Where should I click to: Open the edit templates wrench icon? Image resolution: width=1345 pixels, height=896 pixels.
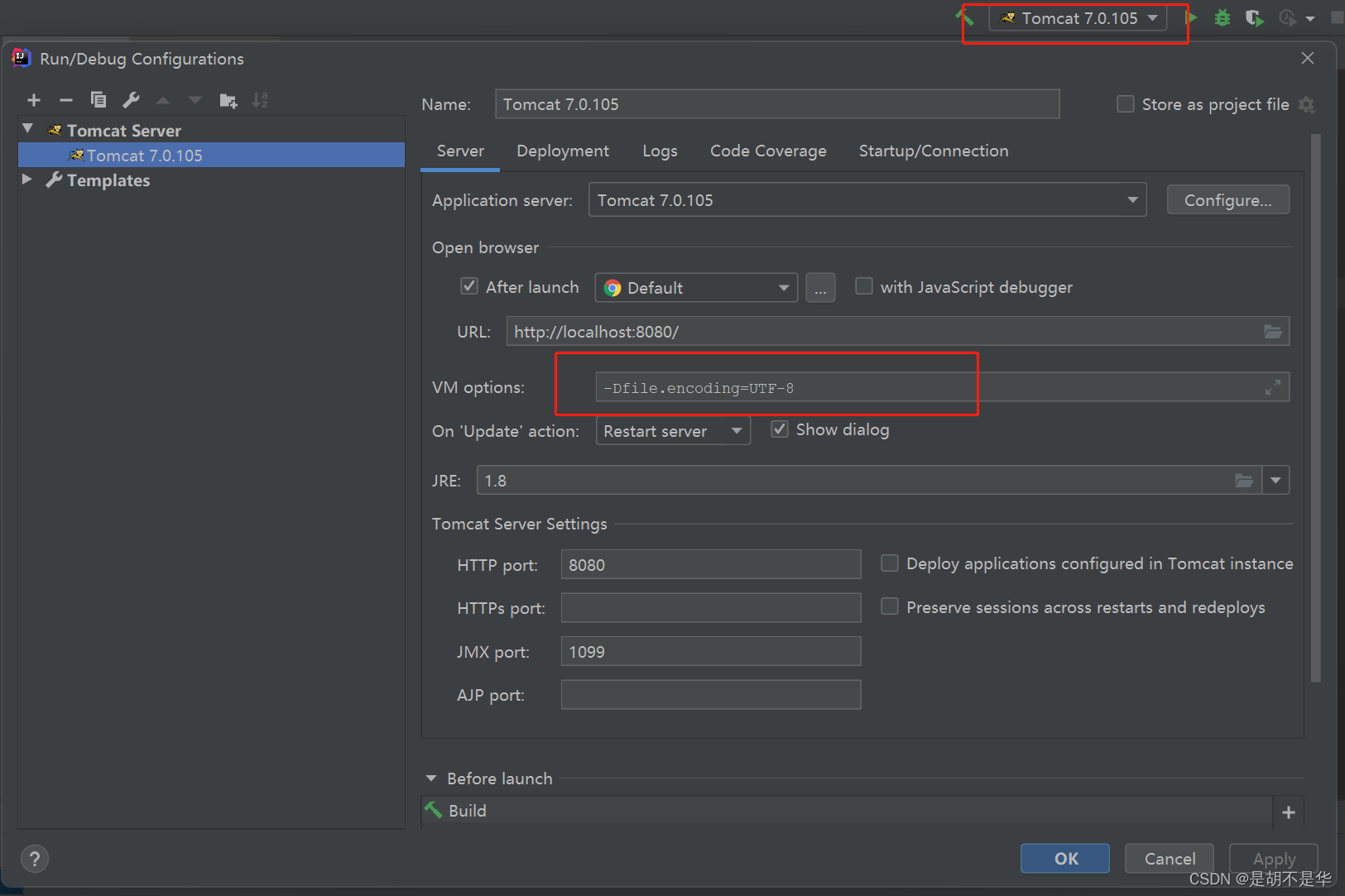[x=131, y=100]
